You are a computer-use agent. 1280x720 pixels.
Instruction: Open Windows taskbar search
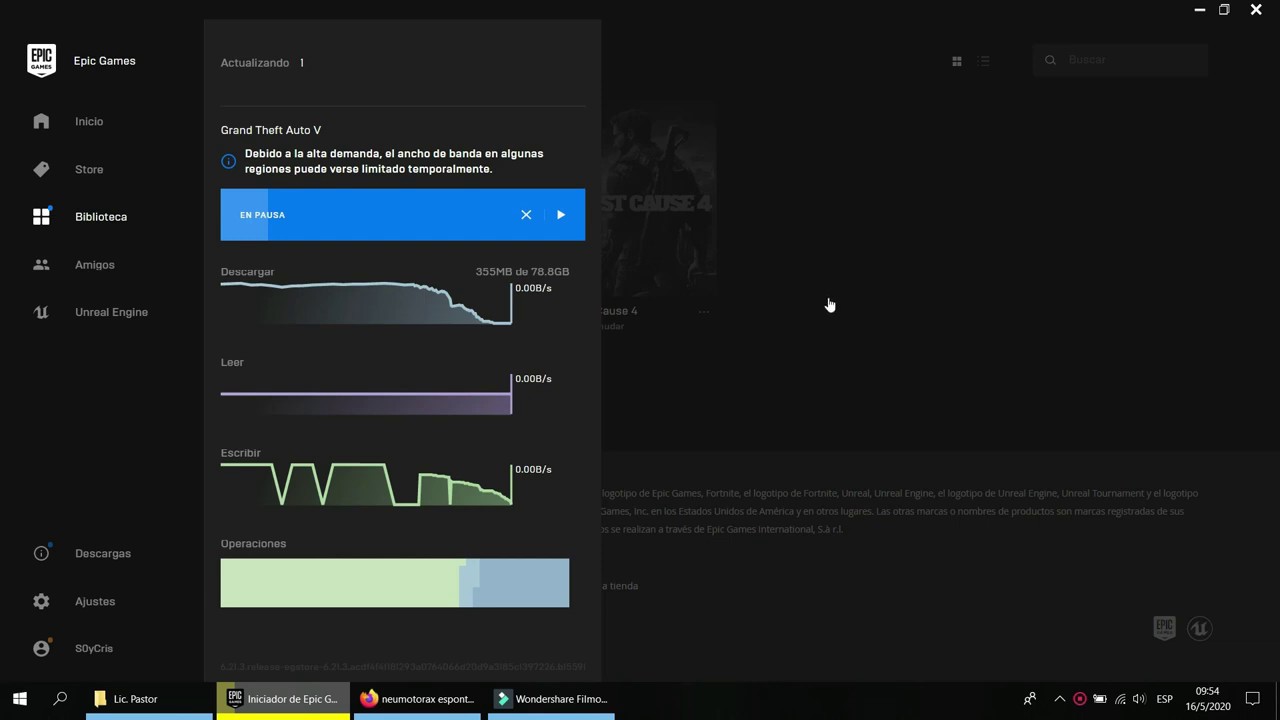click(60, 699)
